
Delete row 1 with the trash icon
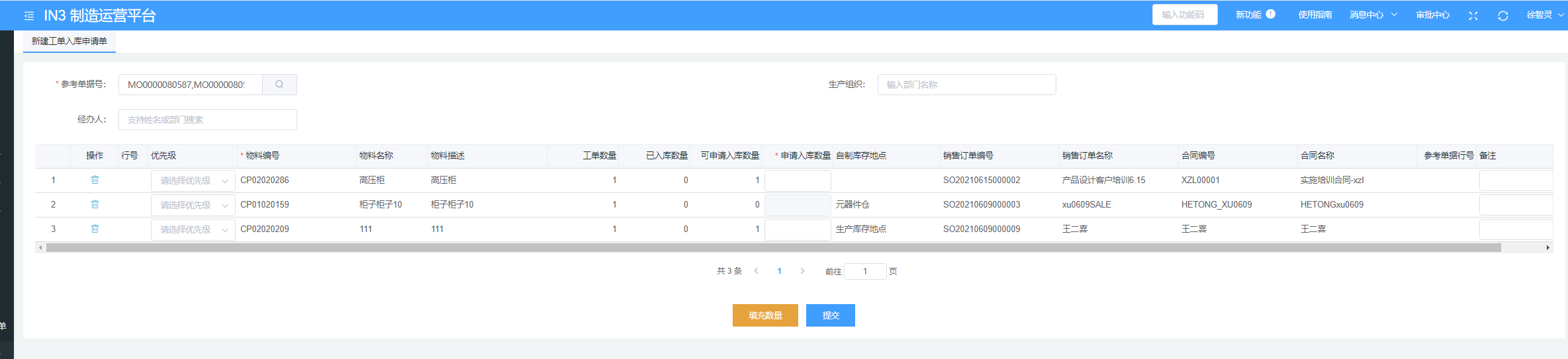pyautogui.click(x=95, y=180)
